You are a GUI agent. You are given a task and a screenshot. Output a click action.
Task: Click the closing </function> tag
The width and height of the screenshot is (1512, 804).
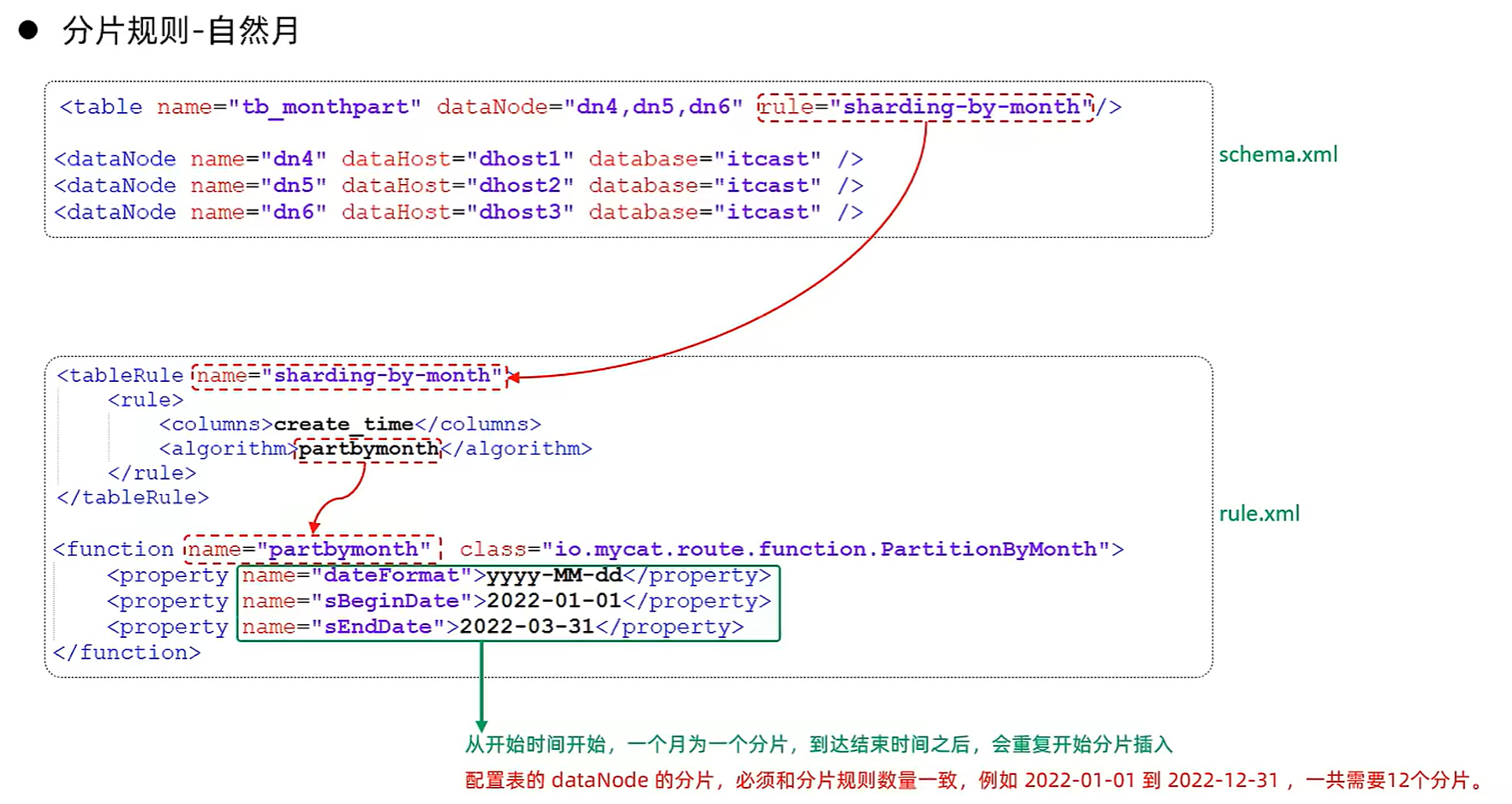(127, 652)
